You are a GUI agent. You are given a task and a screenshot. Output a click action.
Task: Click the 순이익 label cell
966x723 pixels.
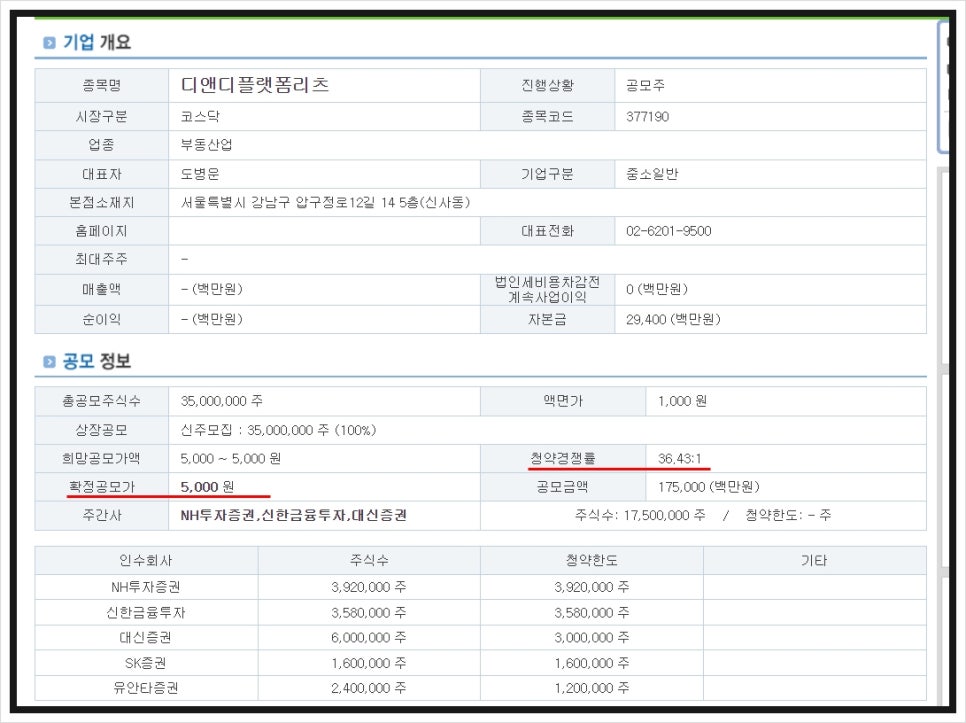(x=102, y=319)
